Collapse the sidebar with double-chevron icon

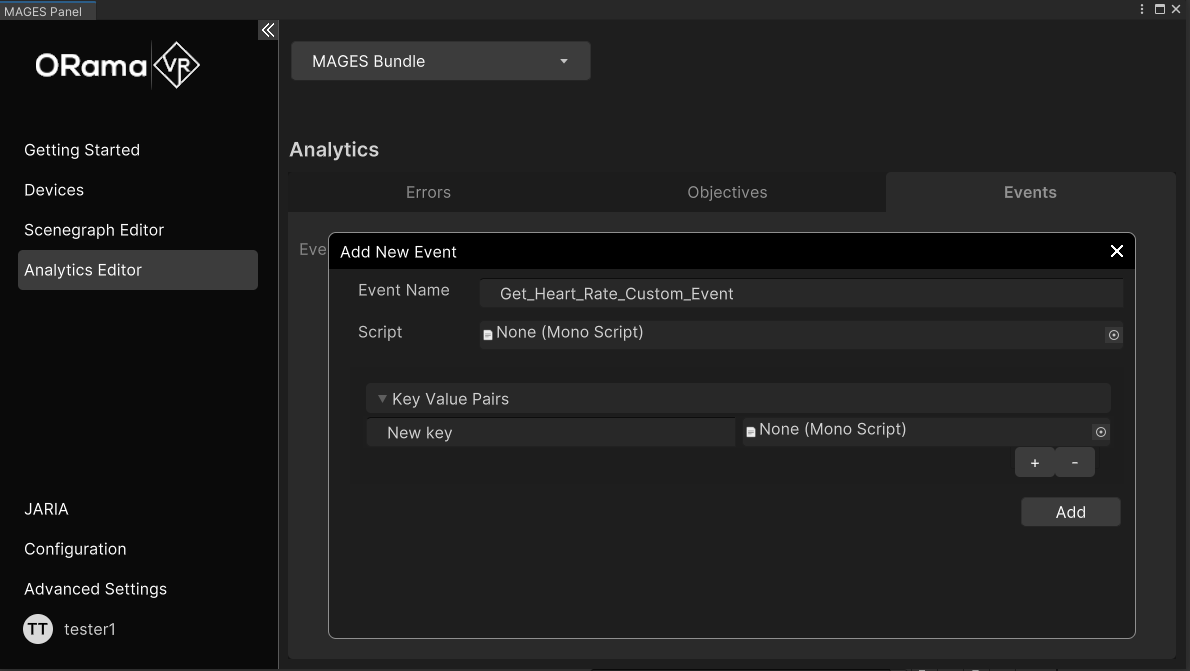tap(268, 30)
